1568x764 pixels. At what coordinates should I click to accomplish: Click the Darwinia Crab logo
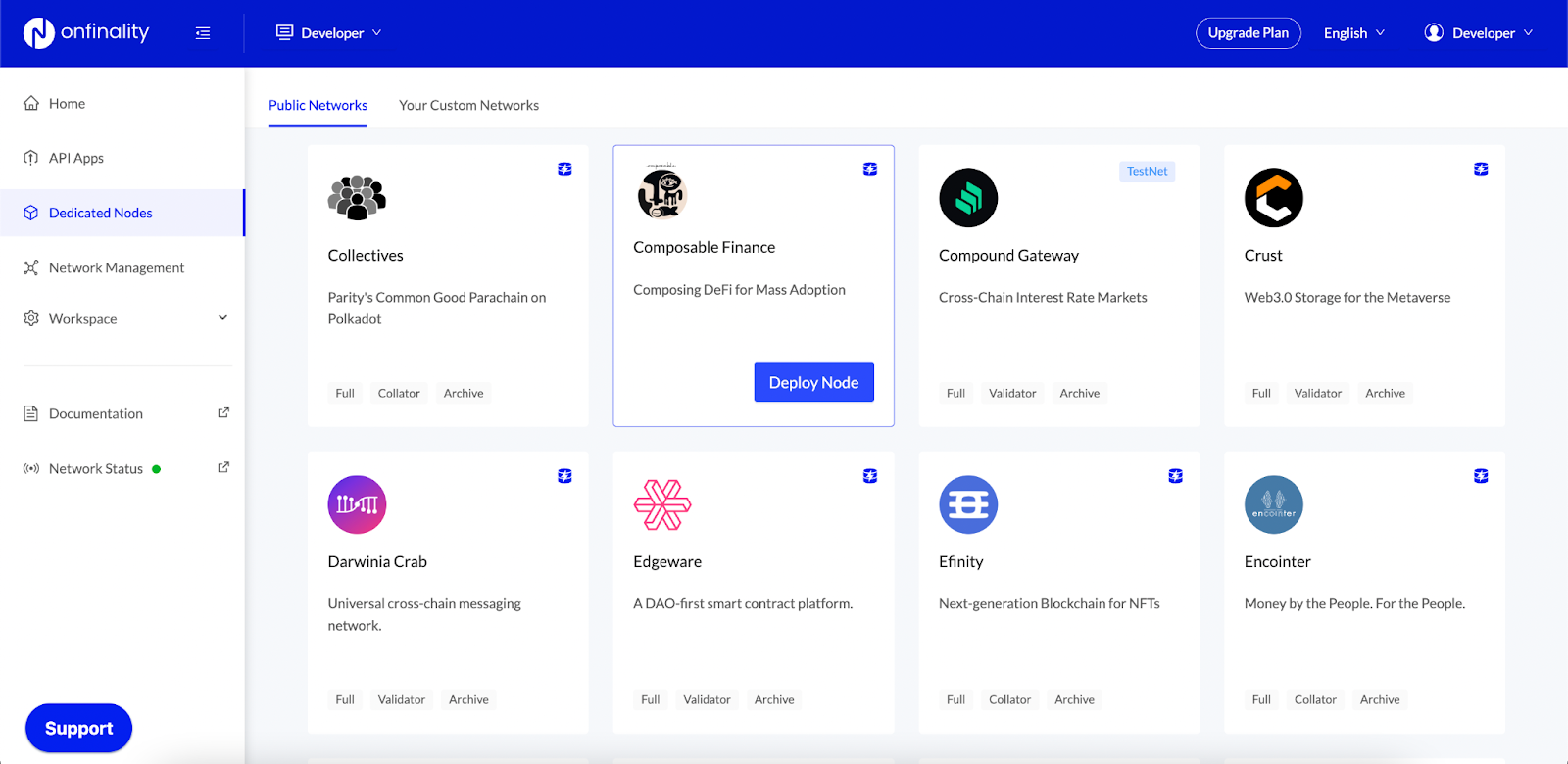pos(357,504)
